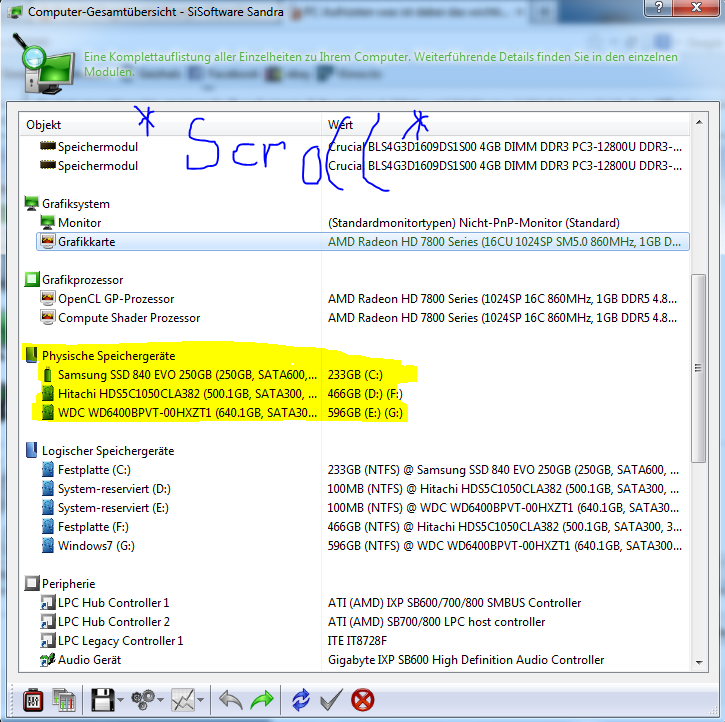725x722 pixels.
Task: Select the Compute Shader Prozessor row
Action: click(362, 318)
